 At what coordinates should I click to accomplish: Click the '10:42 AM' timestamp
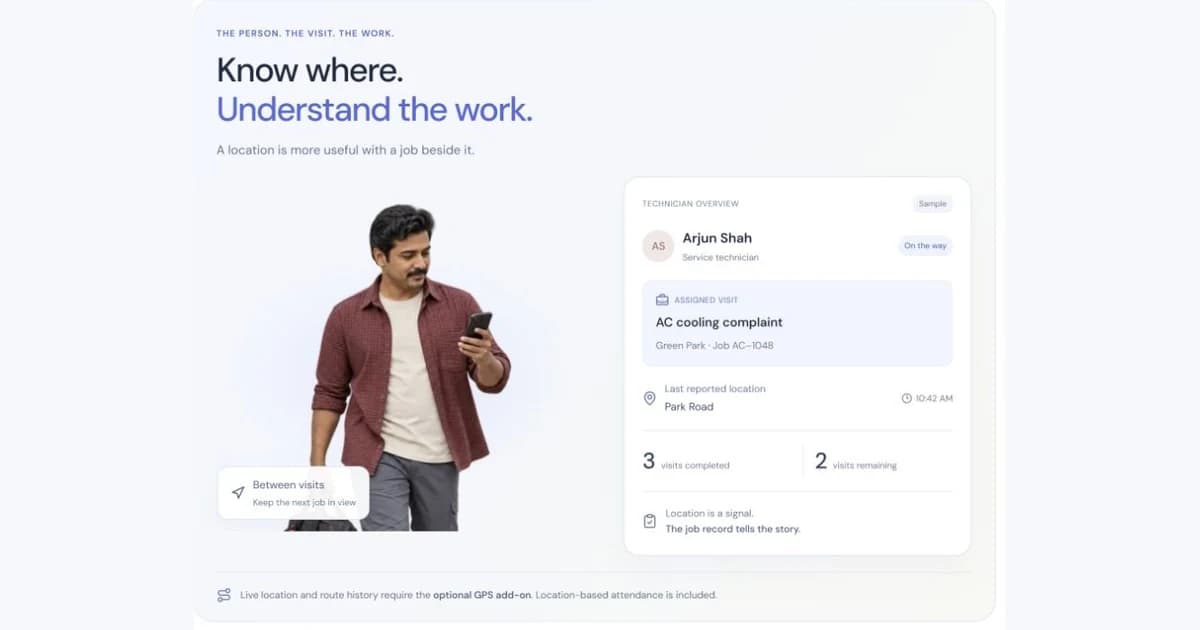934,398
